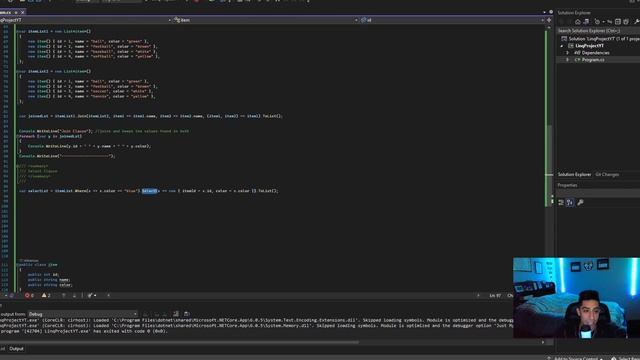
Task: Select the LinqProjectYT project node
Action: pyautogui.click(x=589, y=46)
